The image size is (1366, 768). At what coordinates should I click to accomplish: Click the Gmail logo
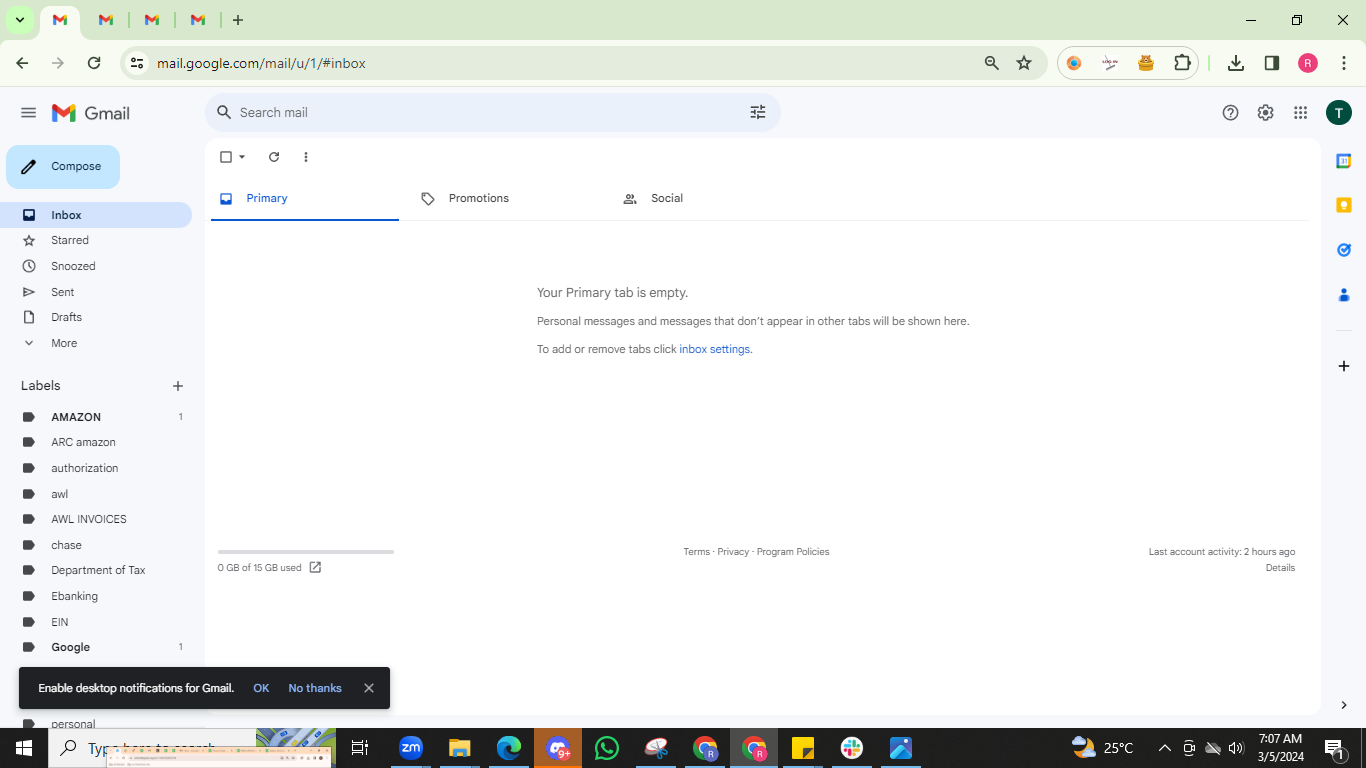pos(91,113)
